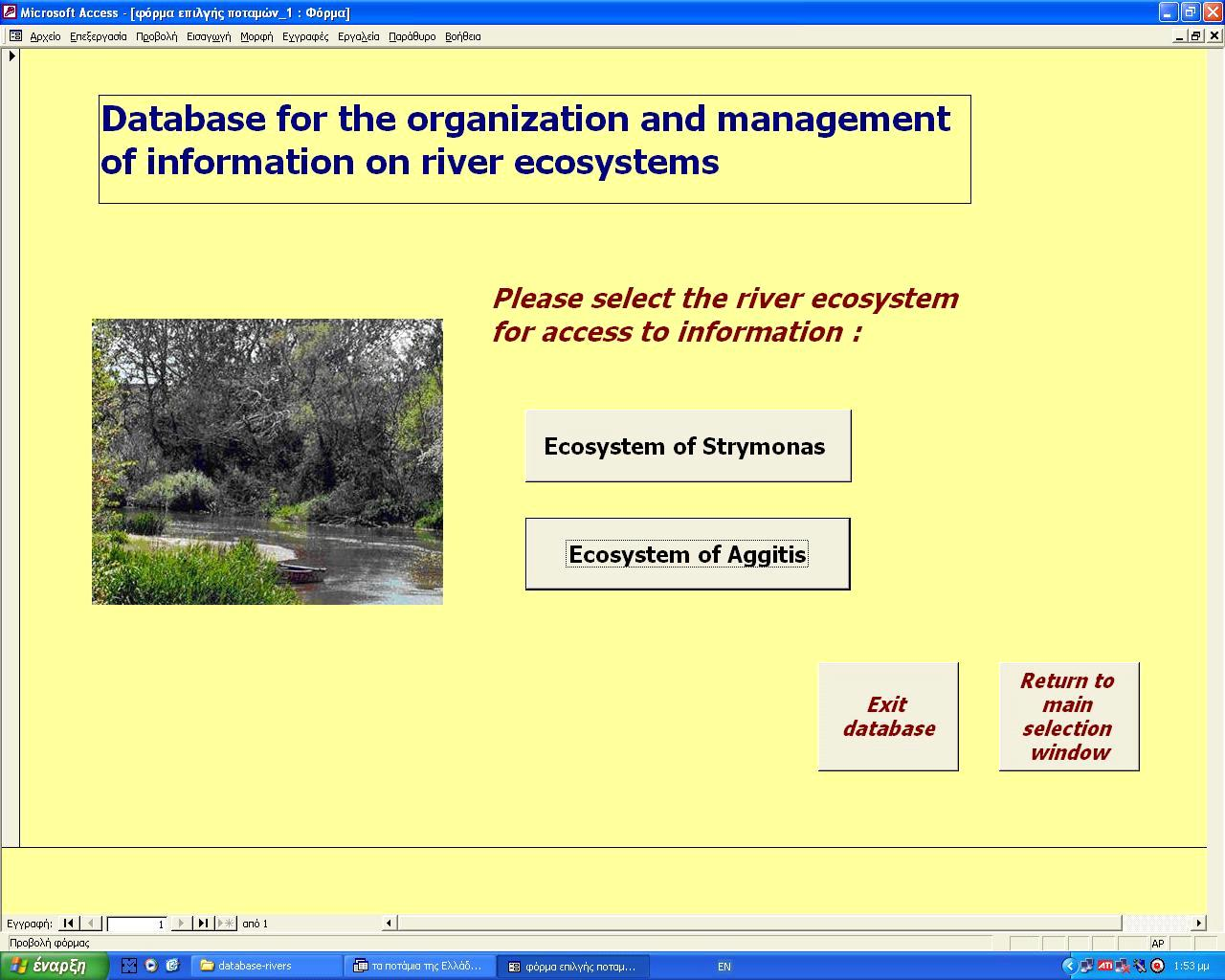Image resolution: width=1225 pixels, height=980 pixels.
Task: Open the Εργαλεία menu
Action: [359, 36]
